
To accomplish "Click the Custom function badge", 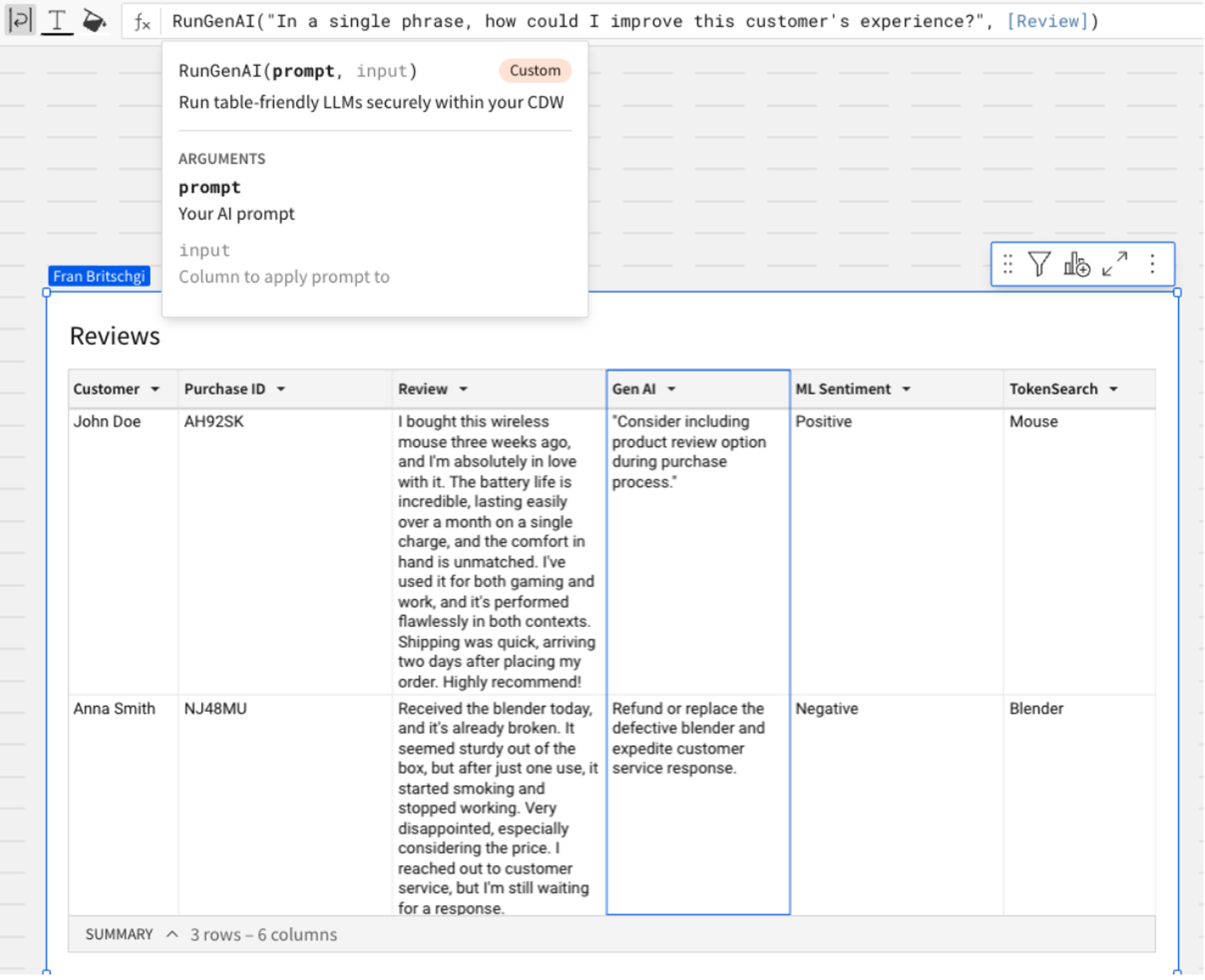I will point(535,71).
